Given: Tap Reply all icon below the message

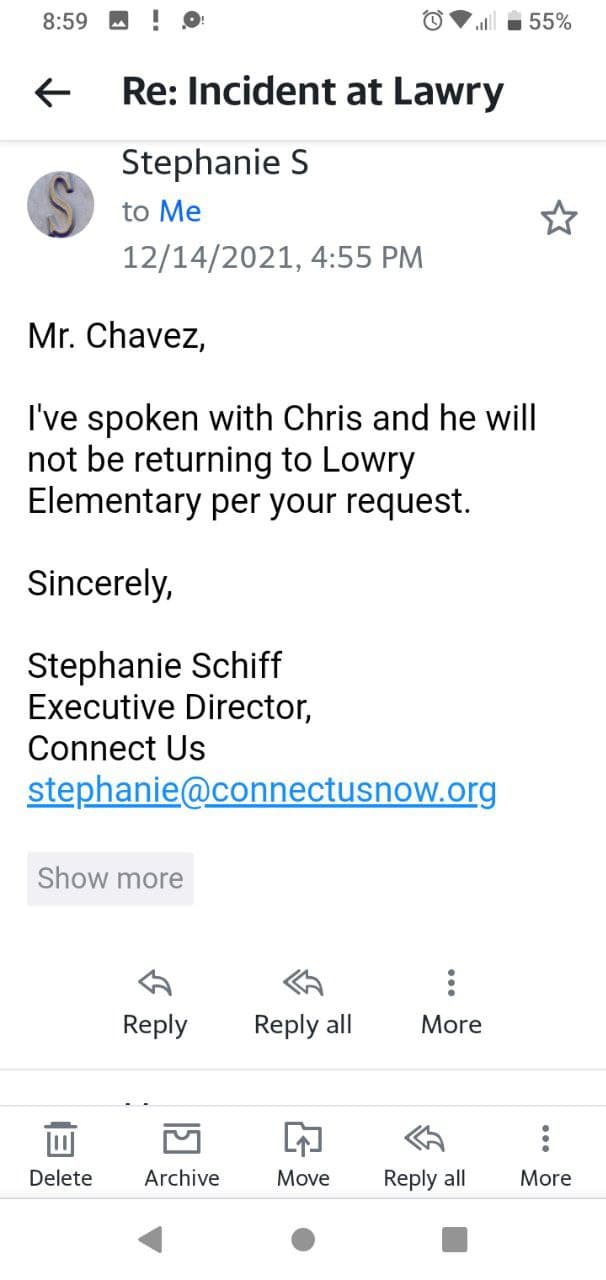Looking at the screenshot, I should click(302, 985).
